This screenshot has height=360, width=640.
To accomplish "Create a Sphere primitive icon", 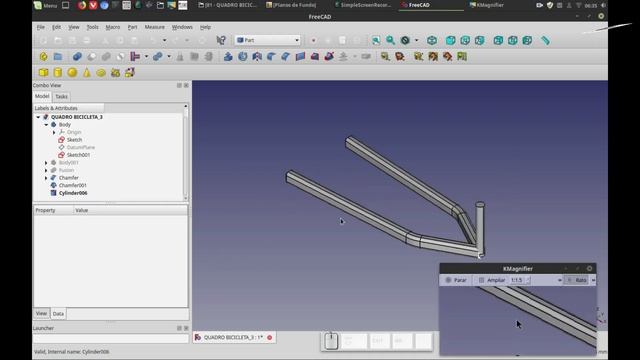I will click(x=72, y=73).
